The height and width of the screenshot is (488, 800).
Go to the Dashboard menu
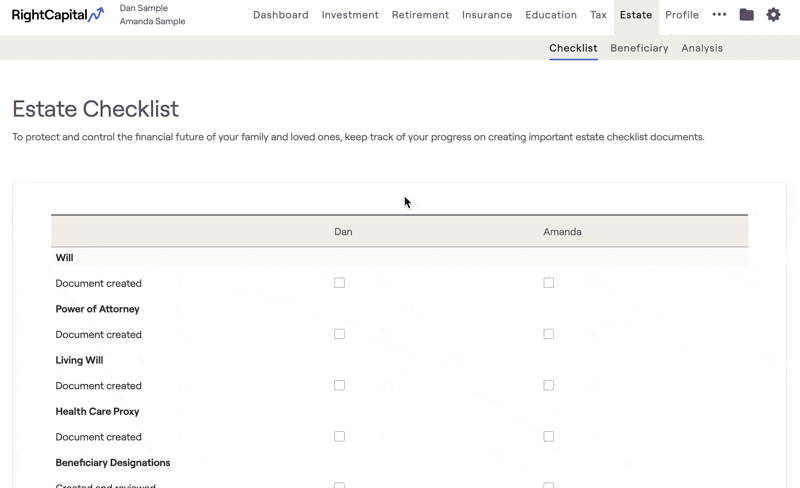280,15
